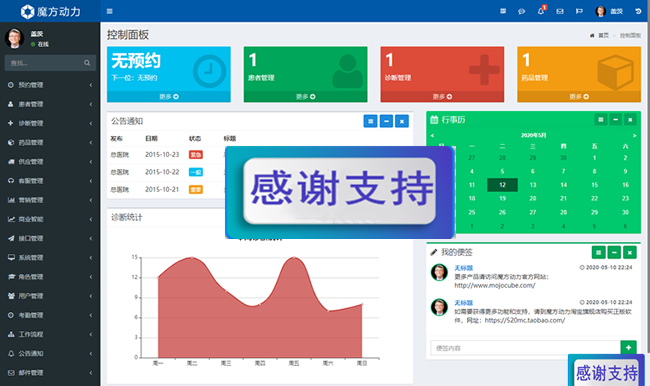Go to previous month in the 行事历 calendar
Image resolution: width=650 pixels, height=386 pixels.
point(432,136)
